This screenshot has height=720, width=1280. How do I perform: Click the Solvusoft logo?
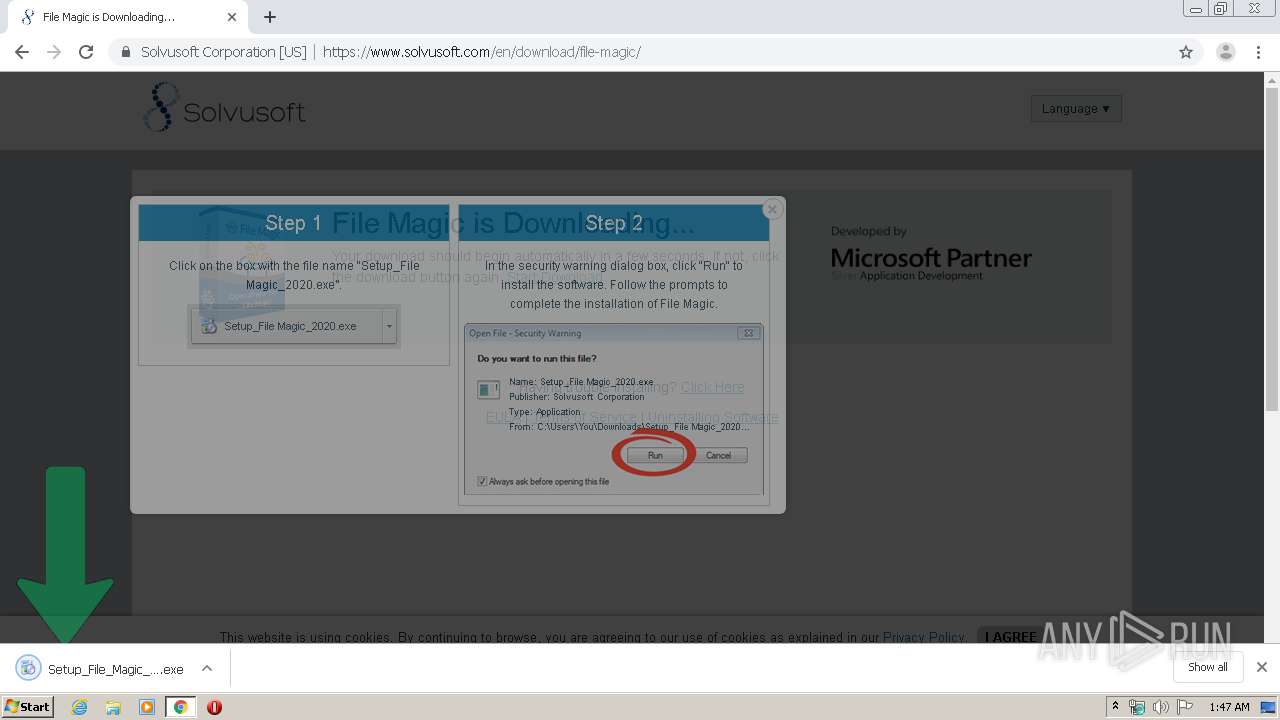pyautogui.click(x=224, y=108)
